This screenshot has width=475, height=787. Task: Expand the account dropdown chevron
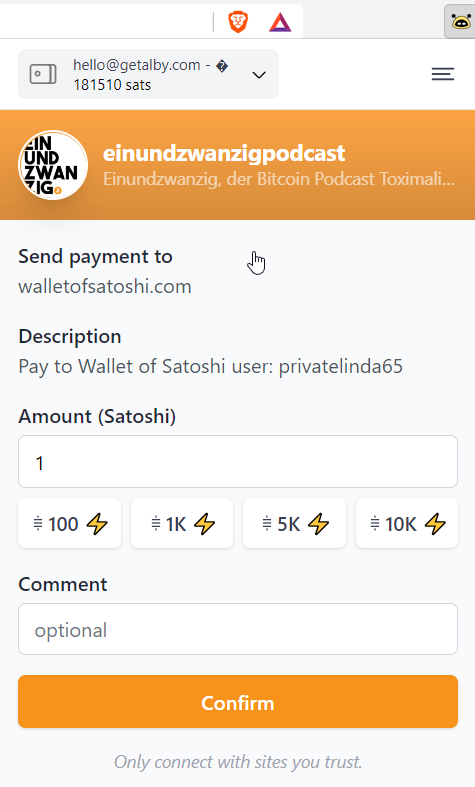click(x=259, y=75)
